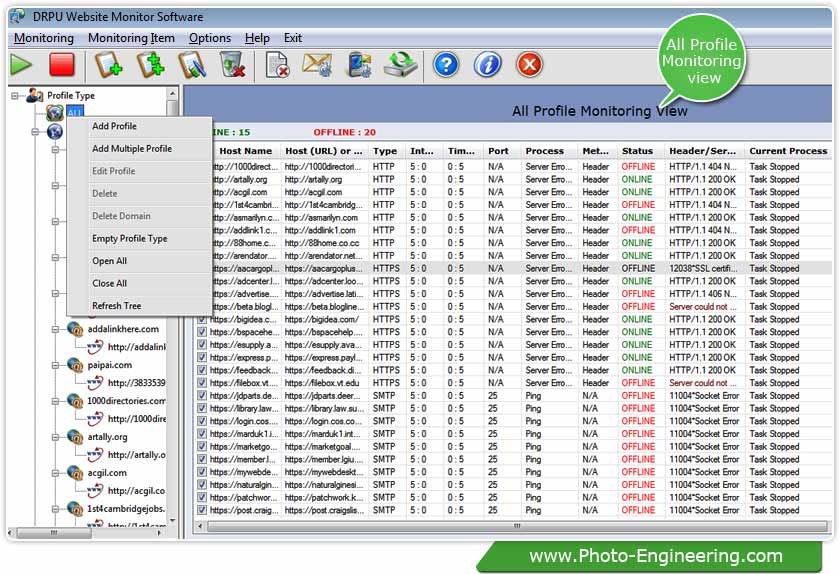Viewport: 840px width, 574px height.
Task: Click the add profile toolbar icon
Action: click(108, 65)
